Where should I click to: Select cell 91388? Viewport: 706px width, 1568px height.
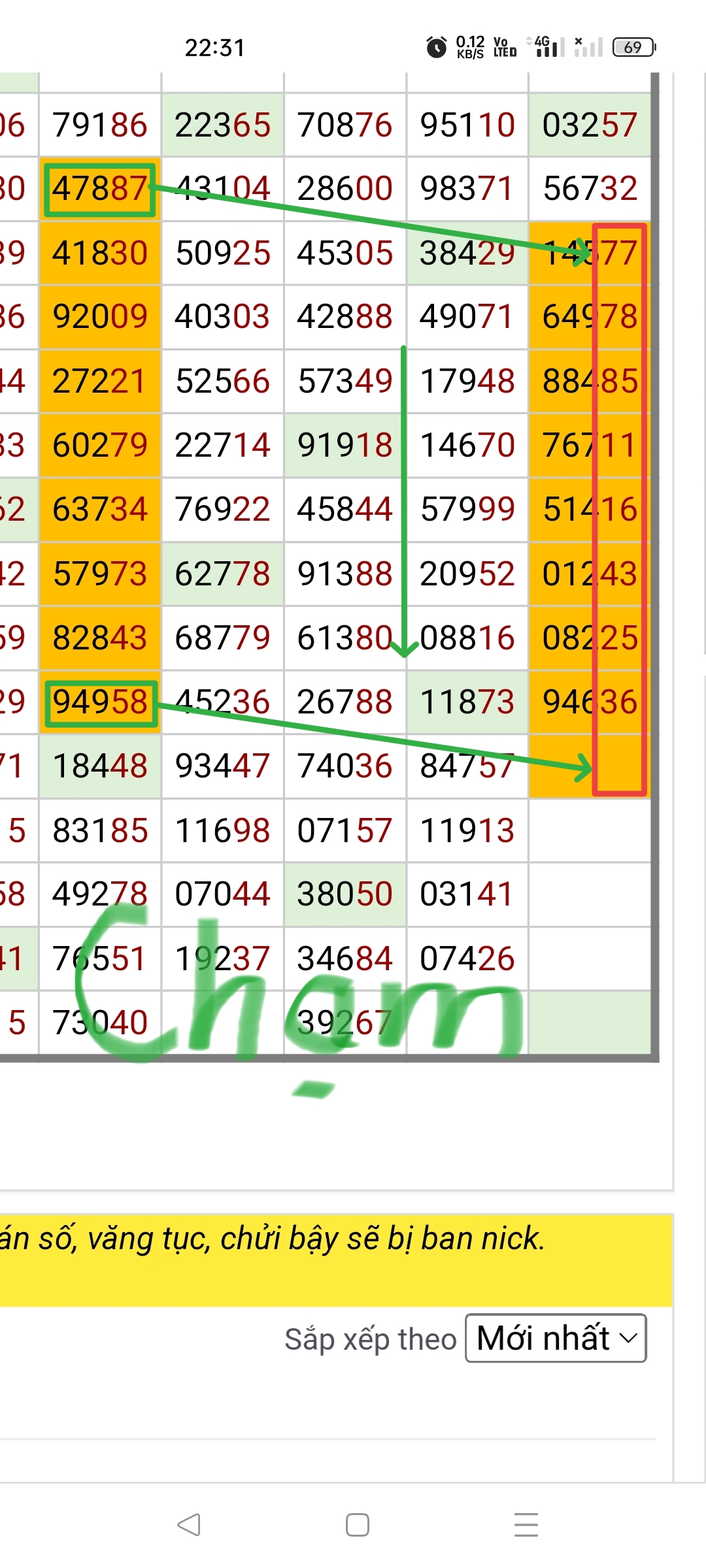(345, 574)
